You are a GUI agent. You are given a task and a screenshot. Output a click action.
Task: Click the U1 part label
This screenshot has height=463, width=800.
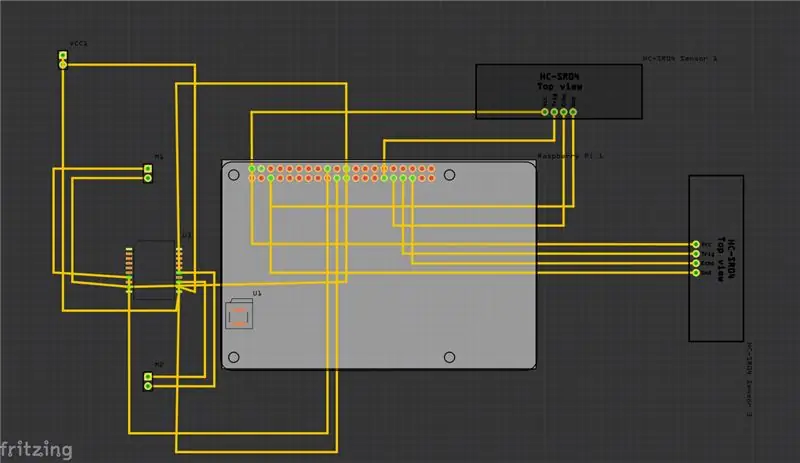click(257, 293)
